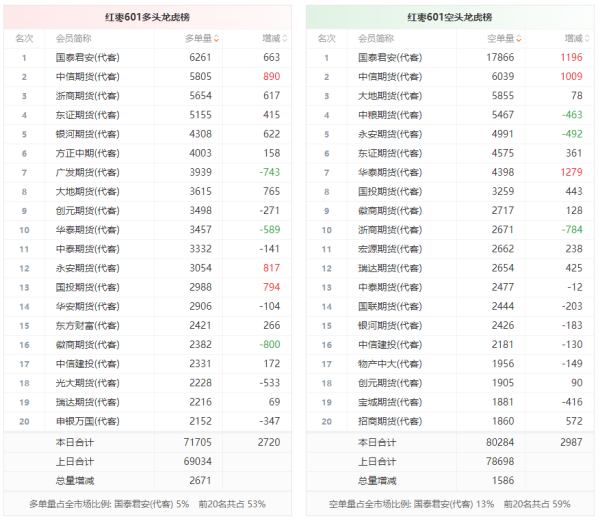Select 方正中期(代客) row
600x521 pixels.
pyautogui.click(x=148, y=153)
